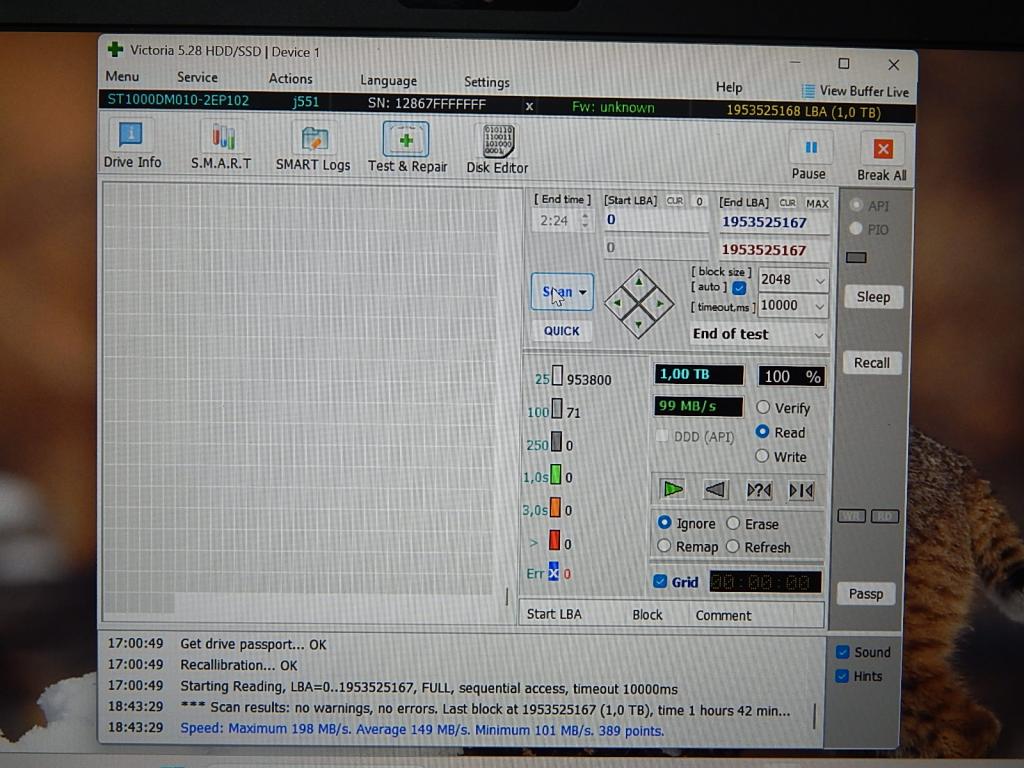Screen dimensions: 1024x768
Task: Open the Drive Info panel
Action: [132, 145]
